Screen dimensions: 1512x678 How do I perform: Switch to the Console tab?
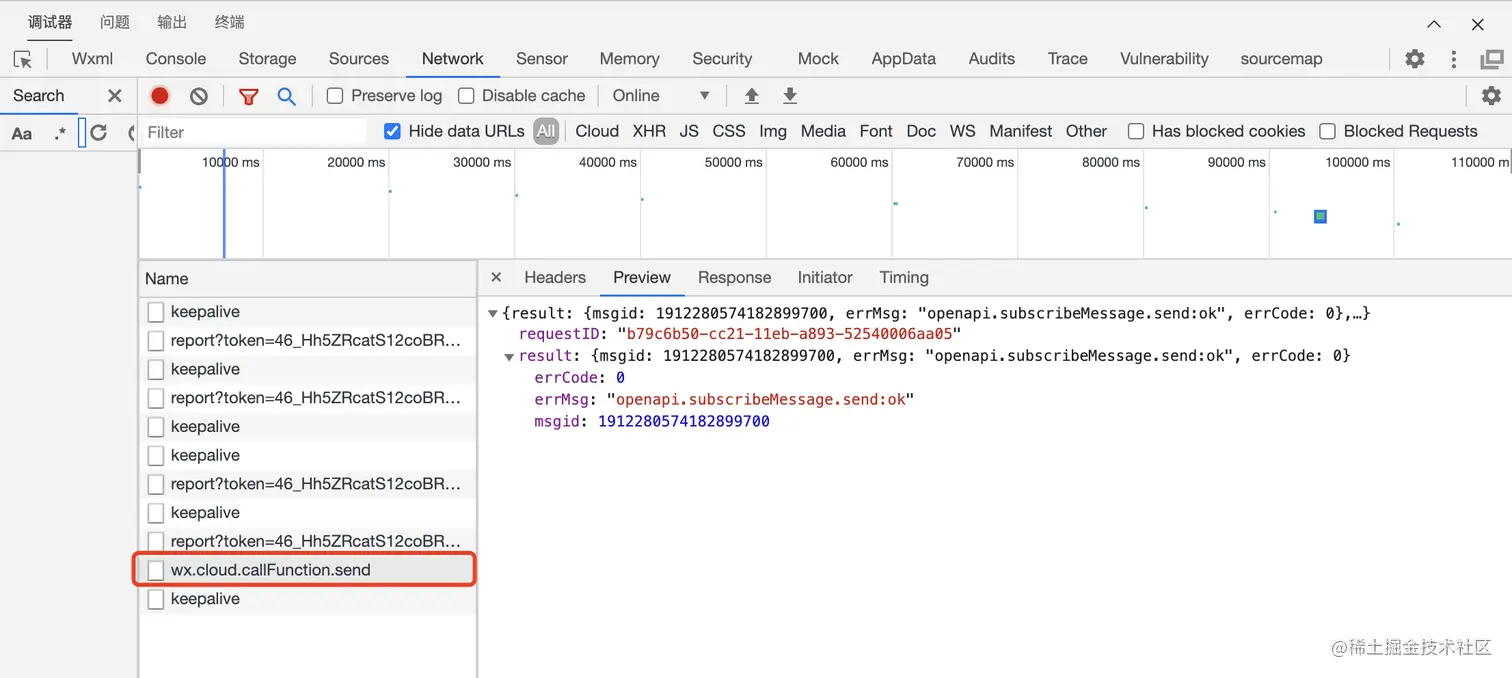point(176,59)
